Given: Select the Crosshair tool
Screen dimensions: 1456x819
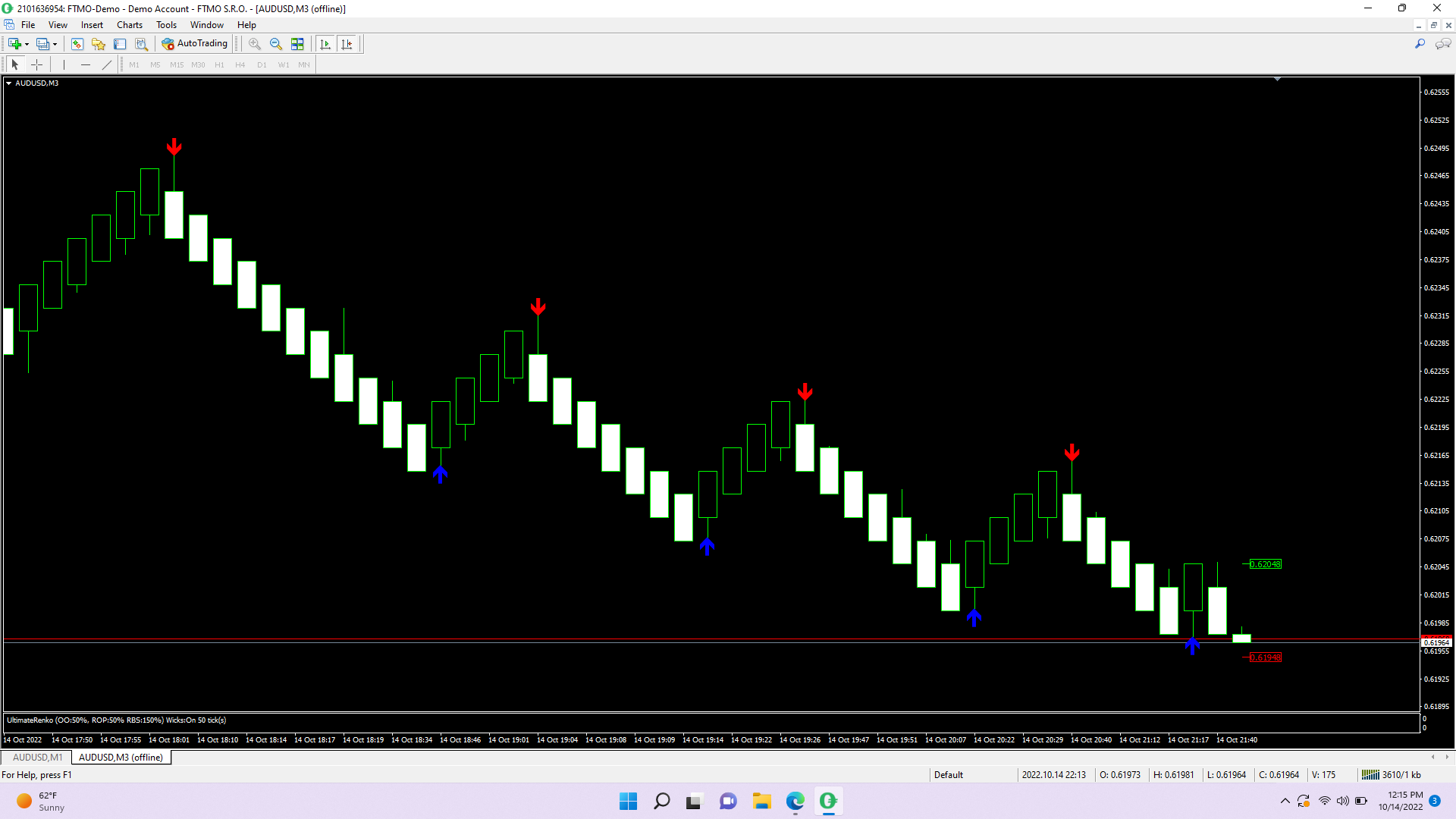Looking at the screenshot, I should point(36,64).
